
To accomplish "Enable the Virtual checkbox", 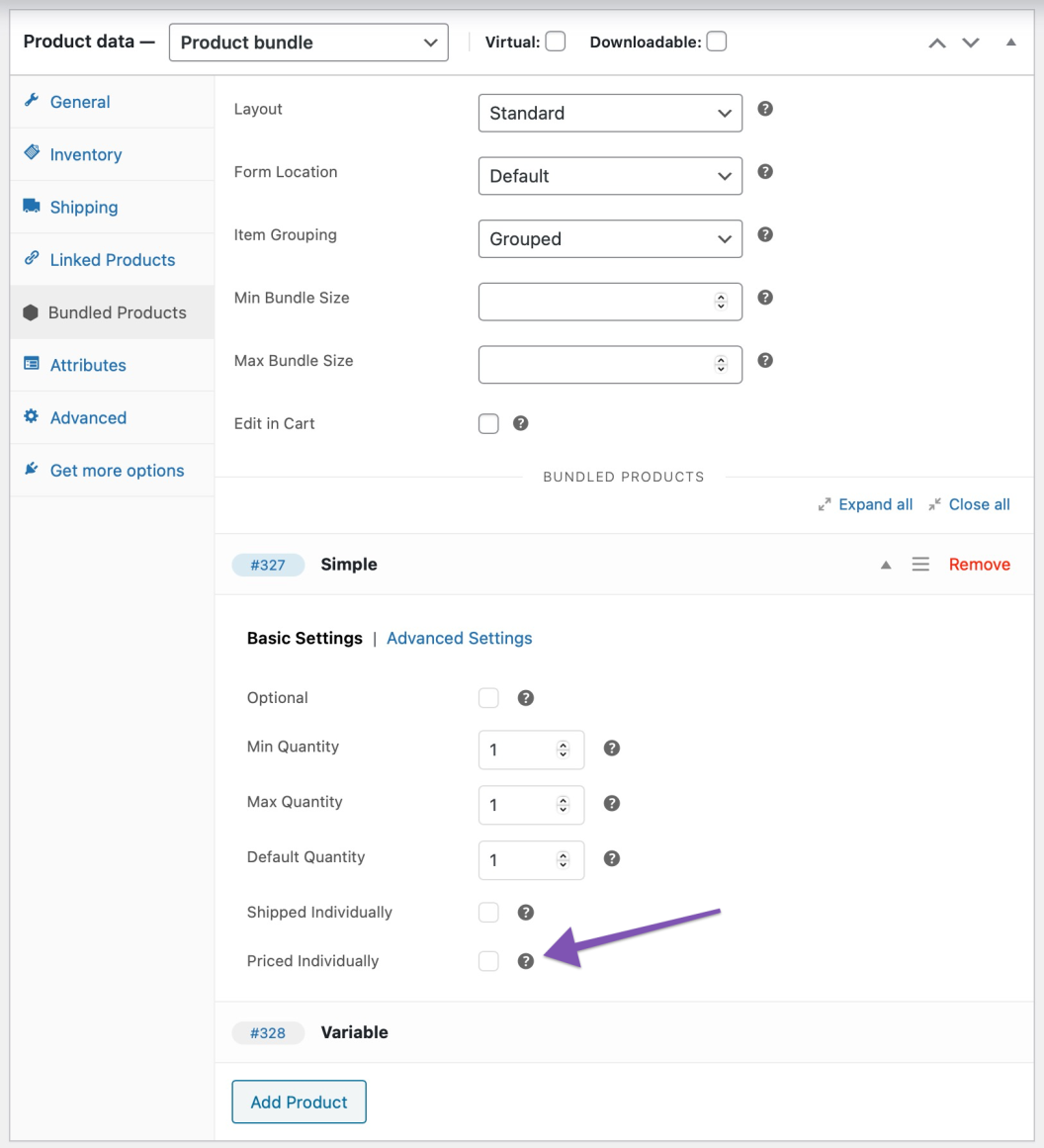I will (x=555, y=41).
